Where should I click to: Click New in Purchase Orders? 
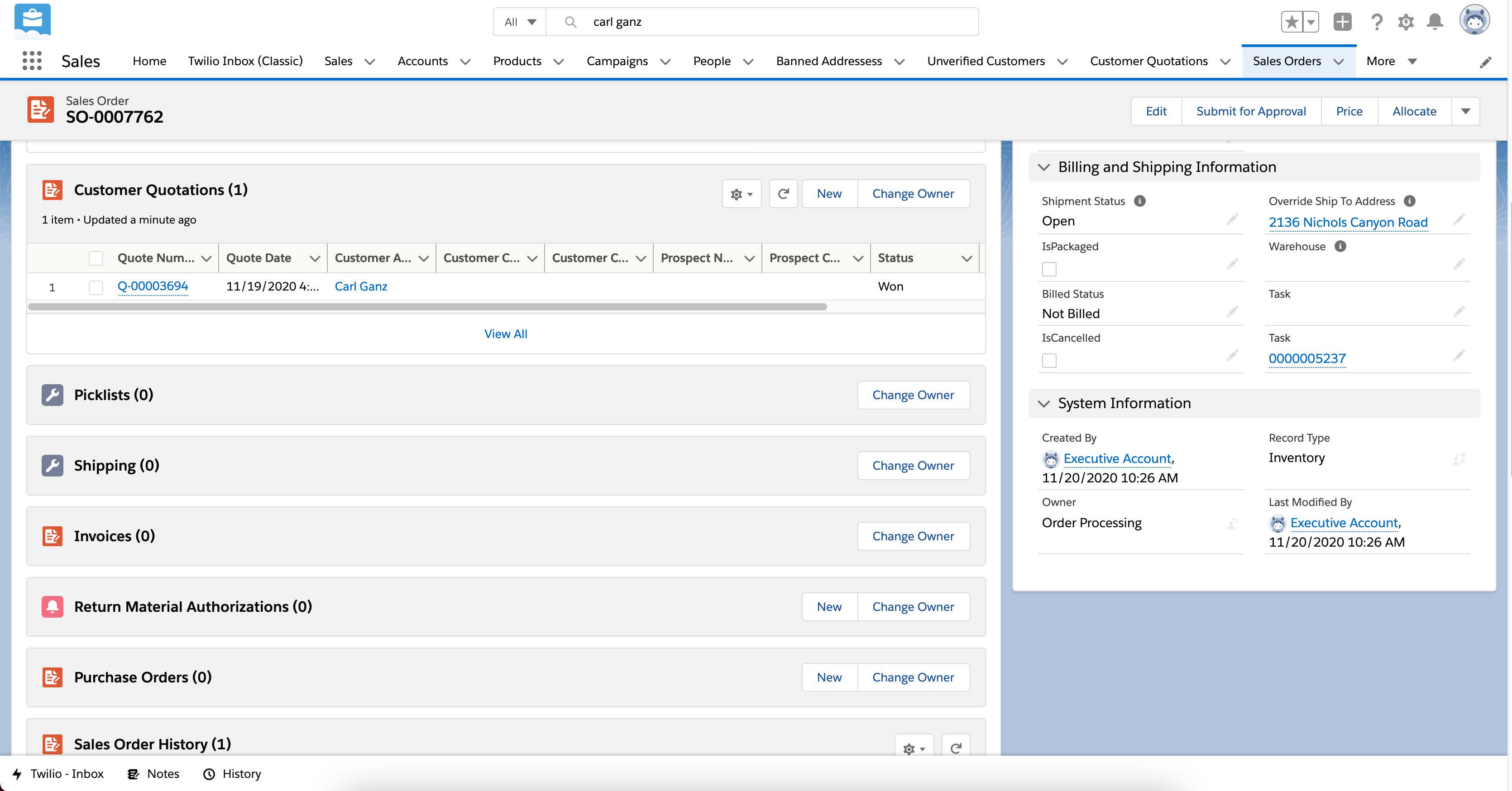829,678
